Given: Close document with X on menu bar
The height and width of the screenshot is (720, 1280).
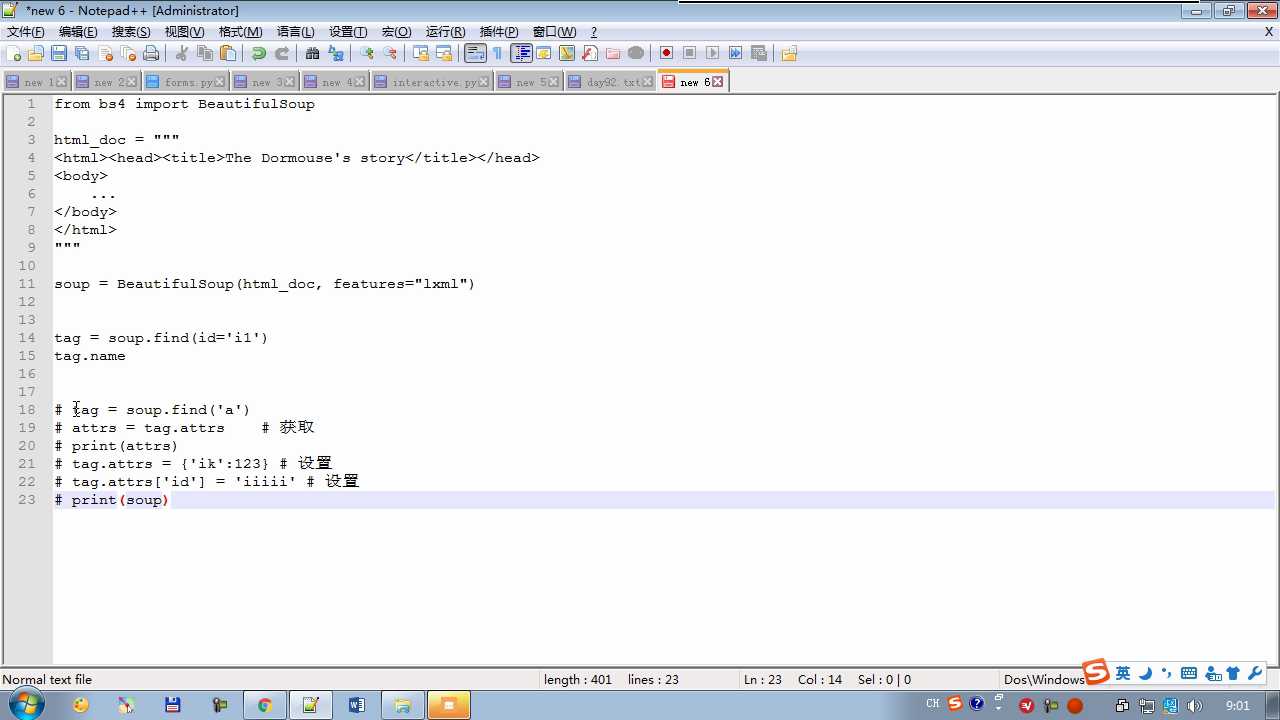Looking at the screenshot, I should click(x=1269, y=32).
